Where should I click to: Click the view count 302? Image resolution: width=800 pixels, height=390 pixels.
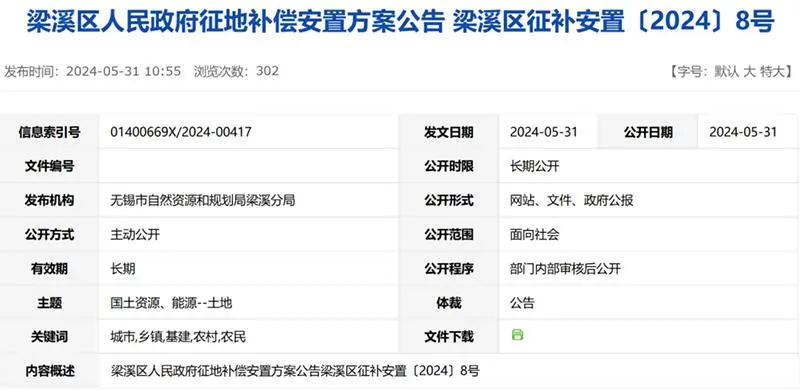267,71
